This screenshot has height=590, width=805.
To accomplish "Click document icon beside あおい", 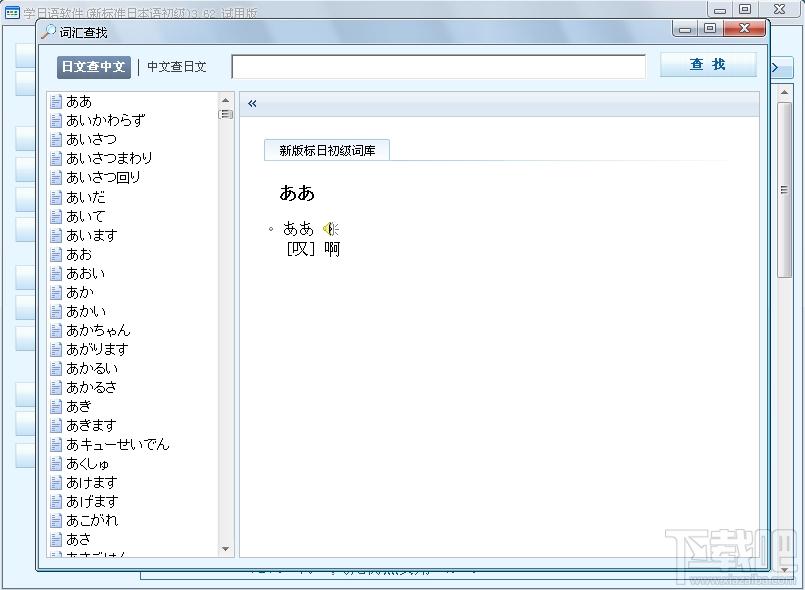I will point(56,273).
